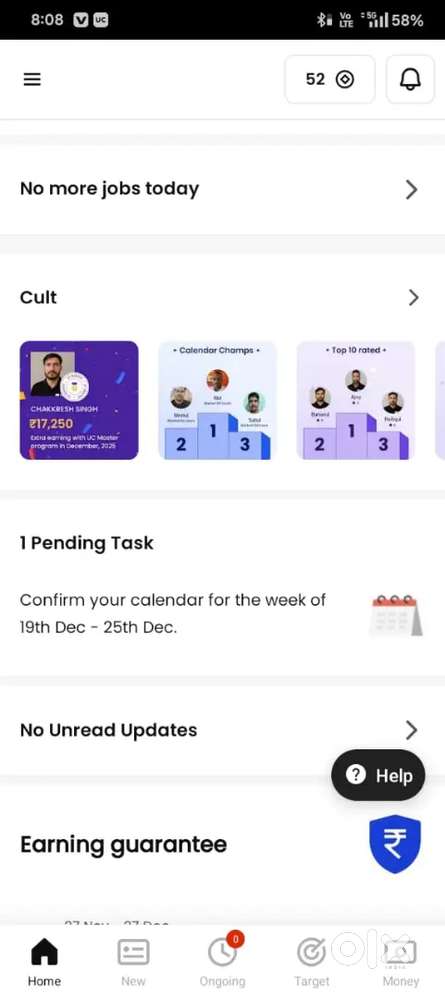Expand No Unread Updates chevron

point(412,730)
